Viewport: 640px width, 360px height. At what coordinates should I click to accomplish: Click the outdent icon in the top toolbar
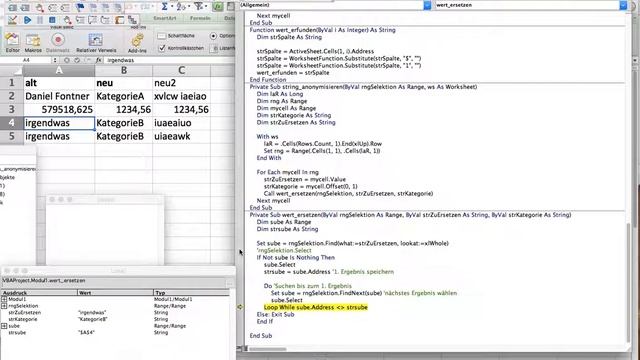tap(25, 7)
